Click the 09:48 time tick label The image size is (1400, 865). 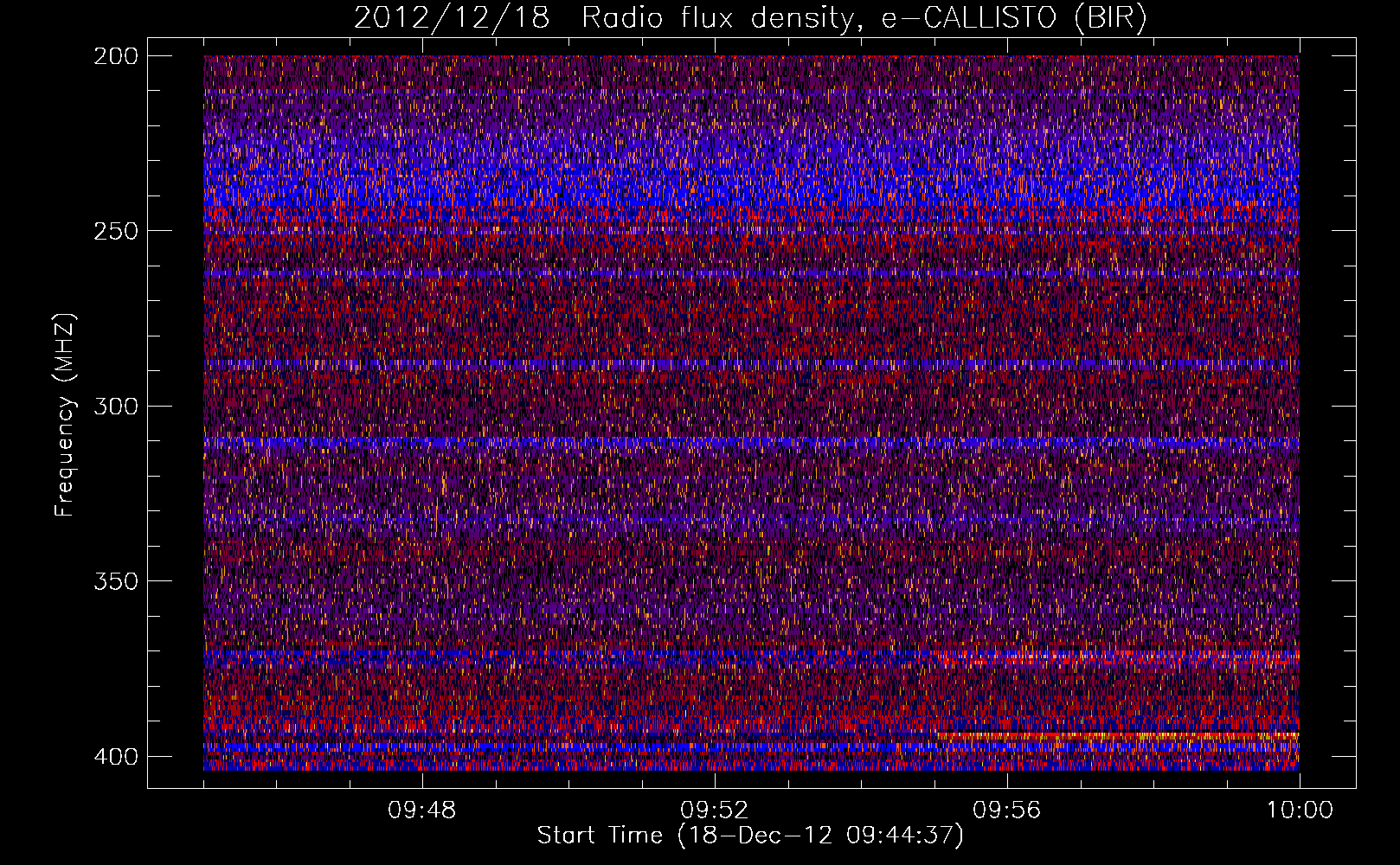pos(421,811)
